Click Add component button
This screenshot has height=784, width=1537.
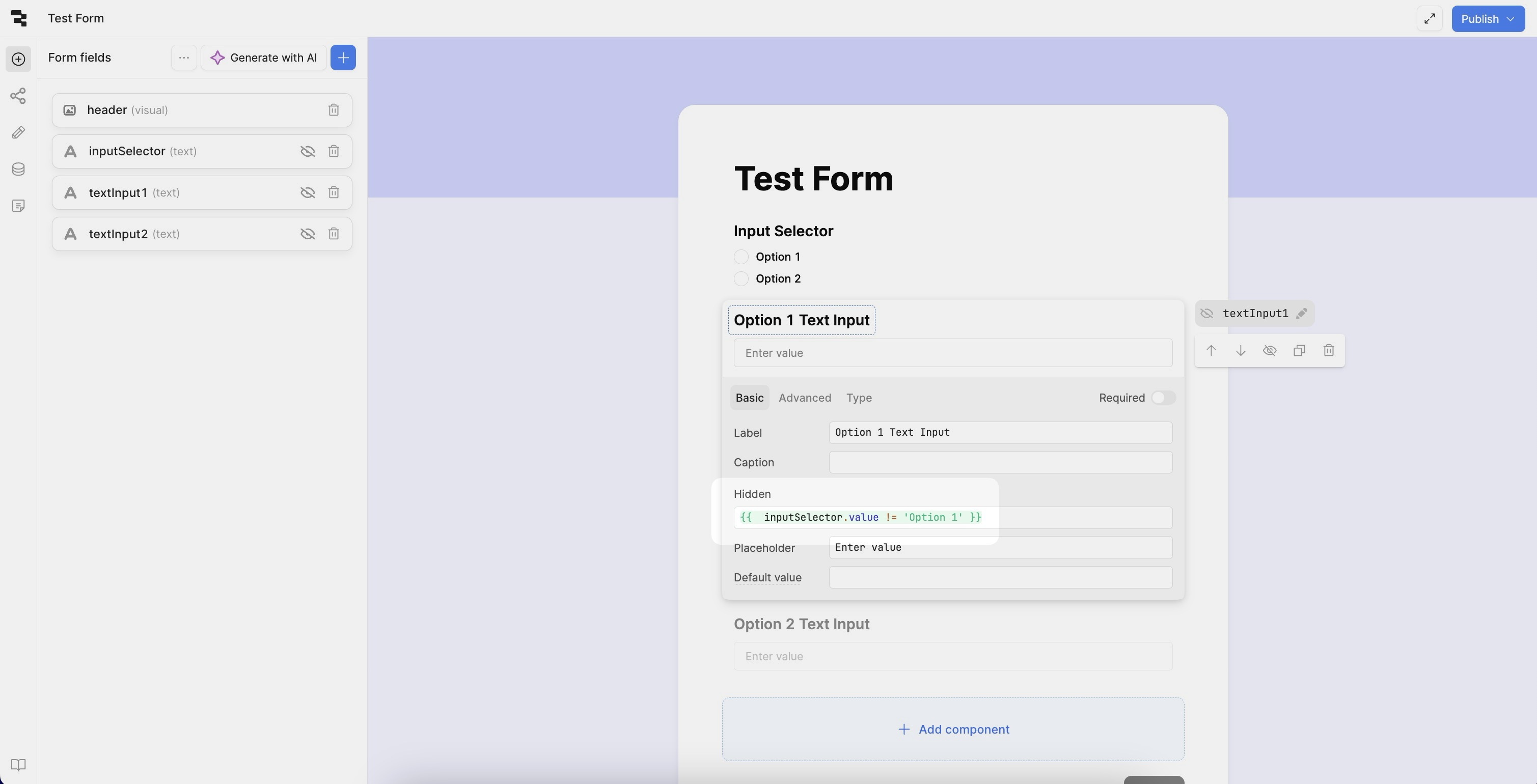coord(953,730)
